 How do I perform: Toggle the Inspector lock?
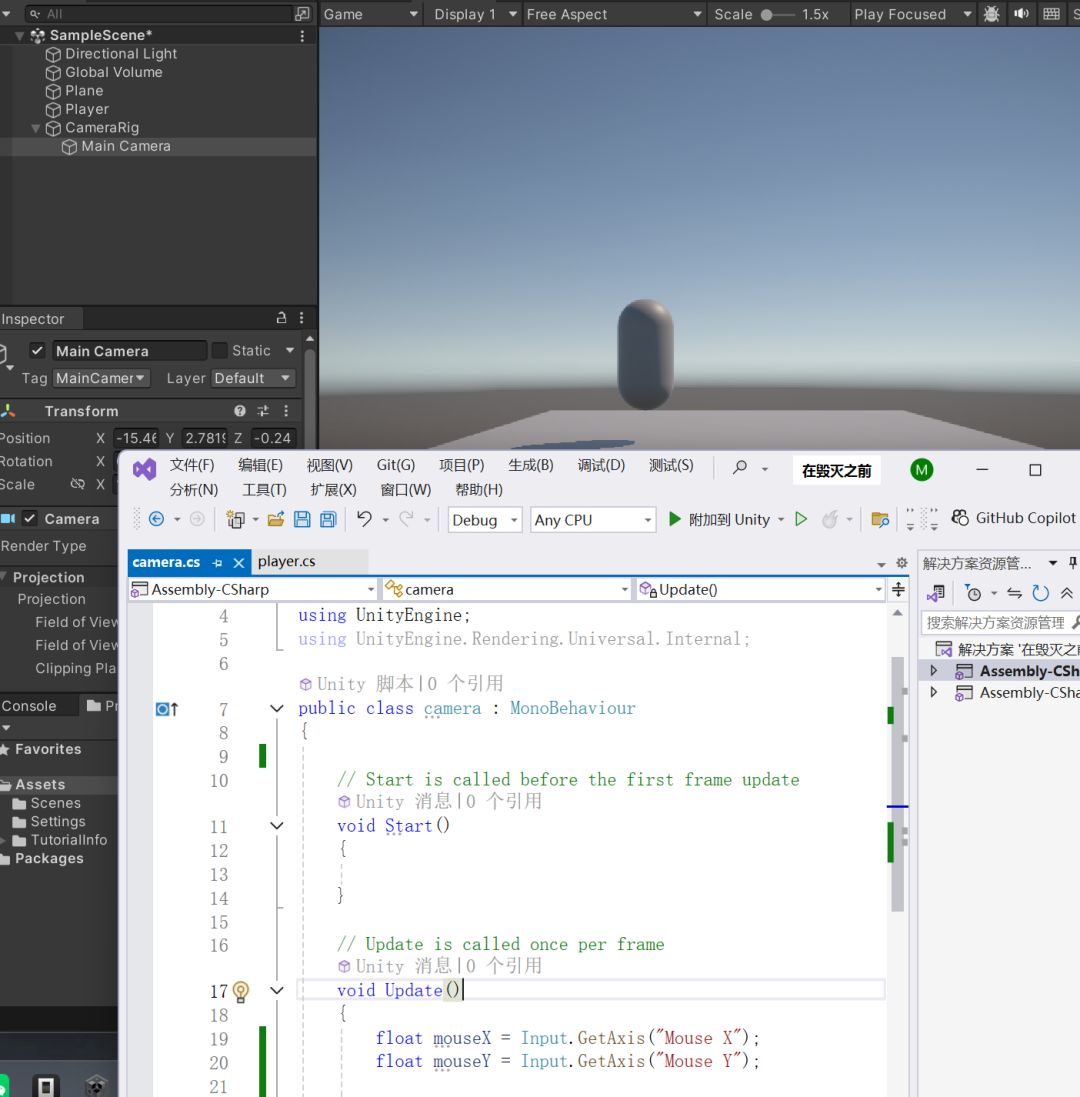(x=281, y=318)
